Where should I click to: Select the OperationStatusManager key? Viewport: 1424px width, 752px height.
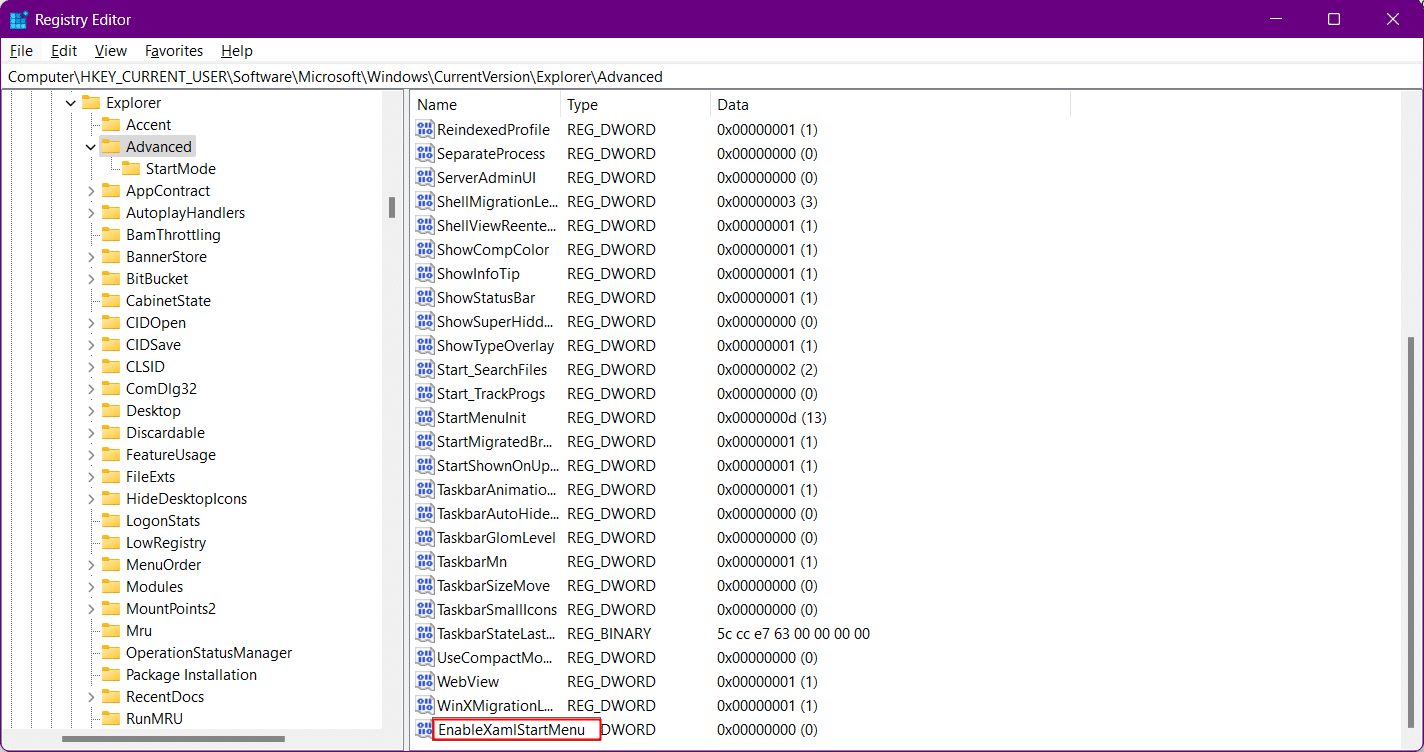209,653
